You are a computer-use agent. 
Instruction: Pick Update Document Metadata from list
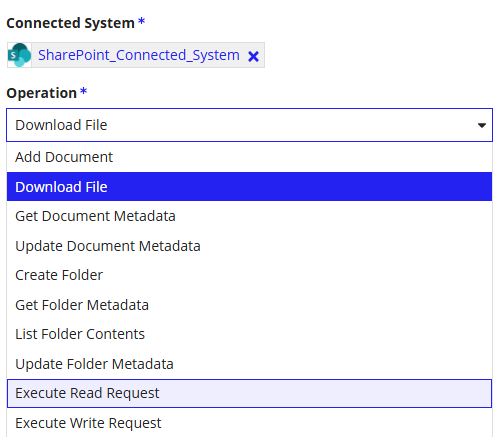(249, 246)
